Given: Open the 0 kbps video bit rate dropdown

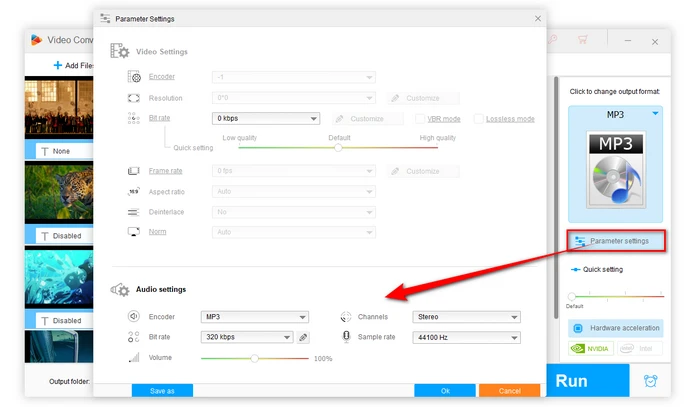Looking at the screenshot, I should [x=266, y=118].
